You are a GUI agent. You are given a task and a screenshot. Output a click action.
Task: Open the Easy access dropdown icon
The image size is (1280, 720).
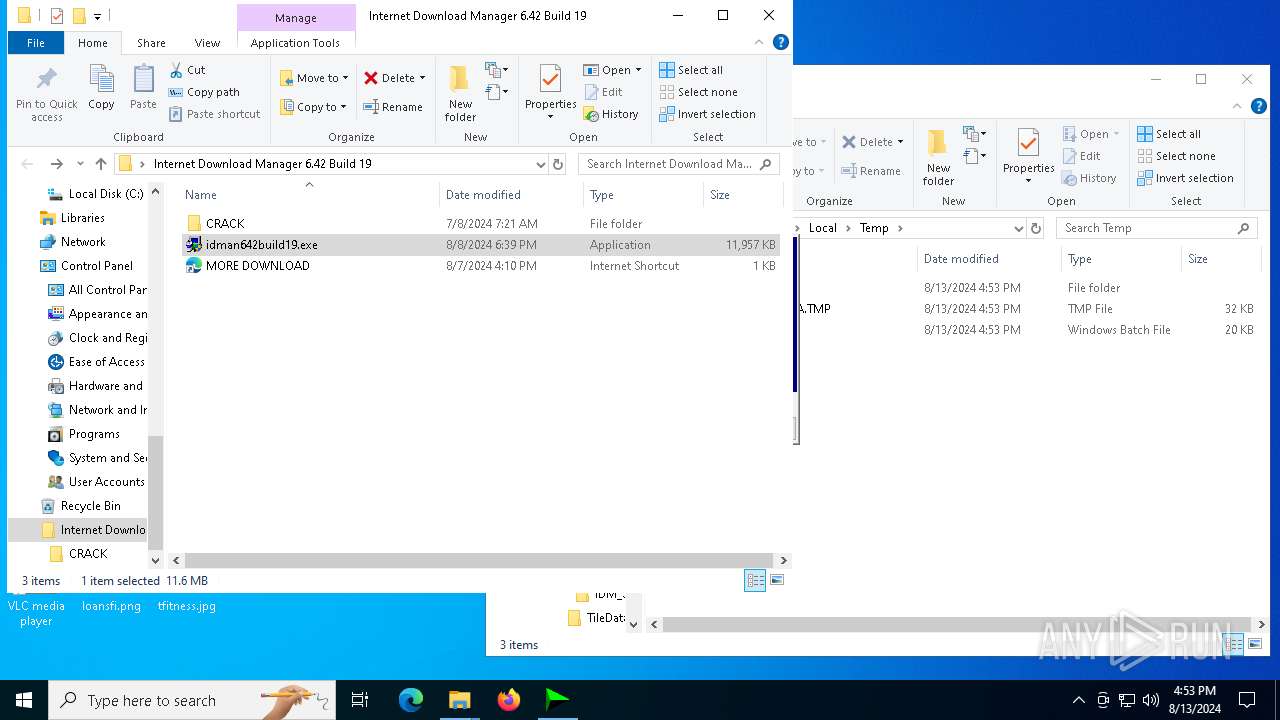pyautogui.click(x=496, y=92)
